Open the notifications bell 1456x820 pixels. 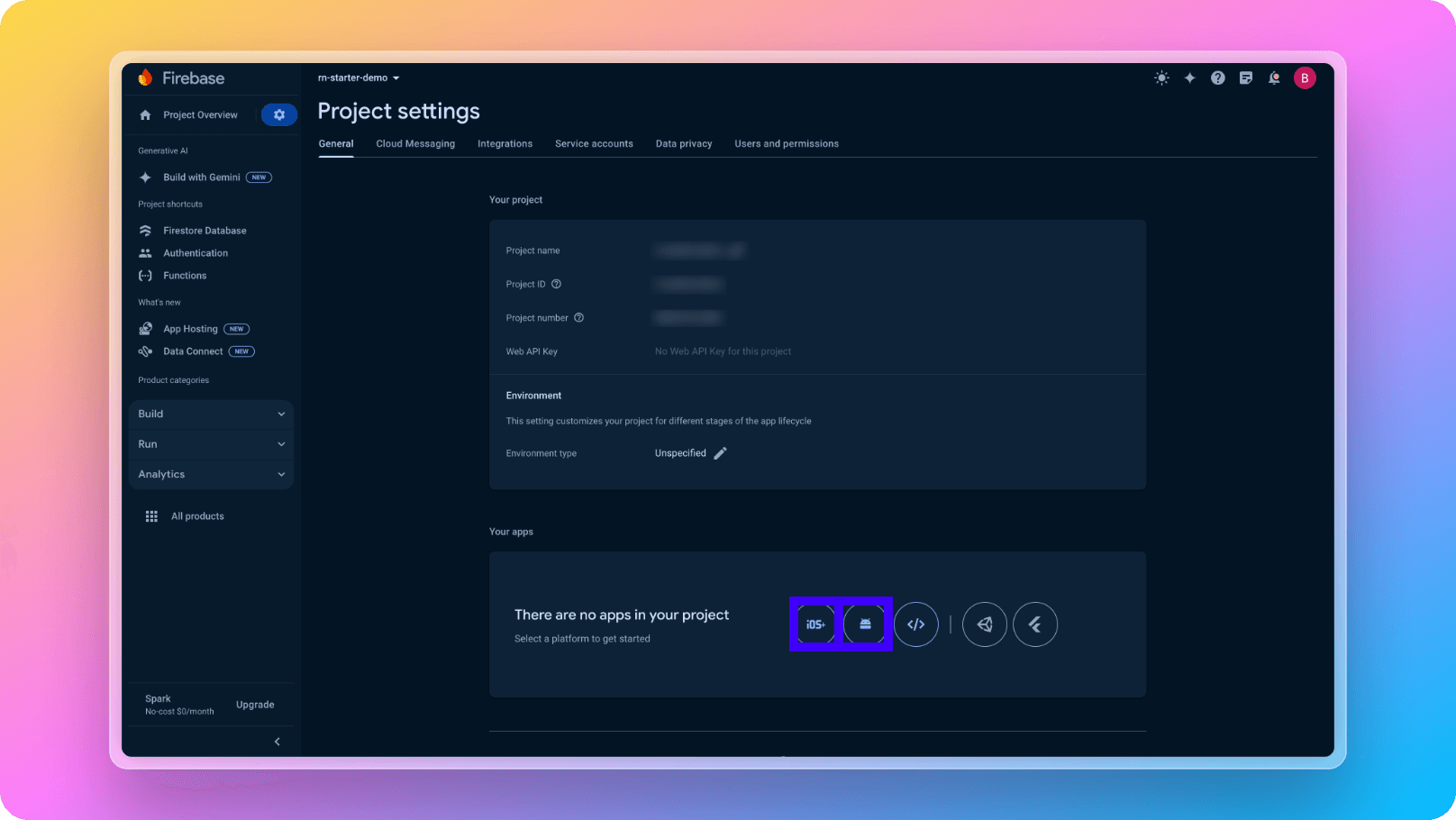1274,78
